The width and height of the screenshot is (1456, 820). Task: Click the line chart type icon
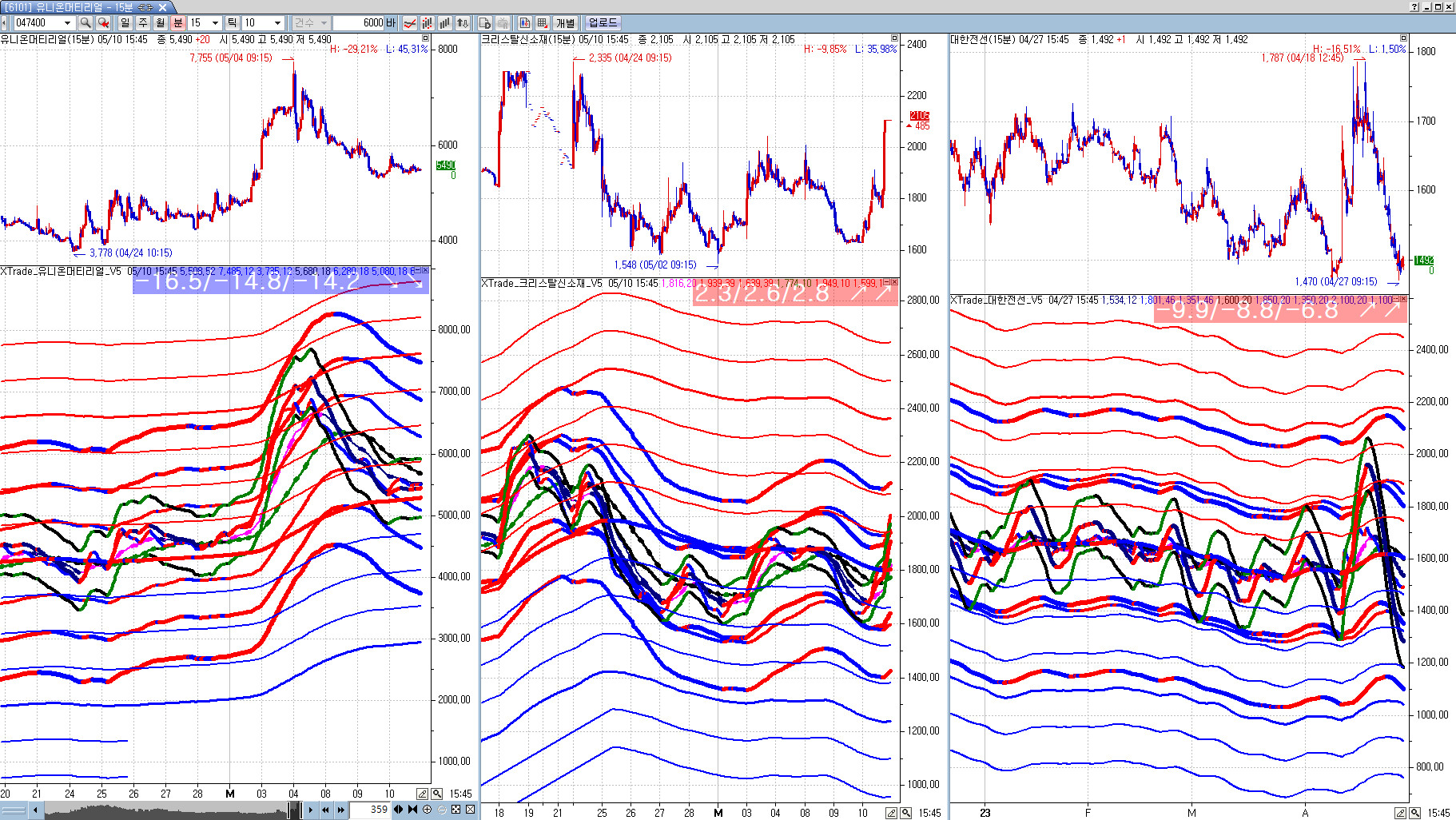click(x=410, y=23)
